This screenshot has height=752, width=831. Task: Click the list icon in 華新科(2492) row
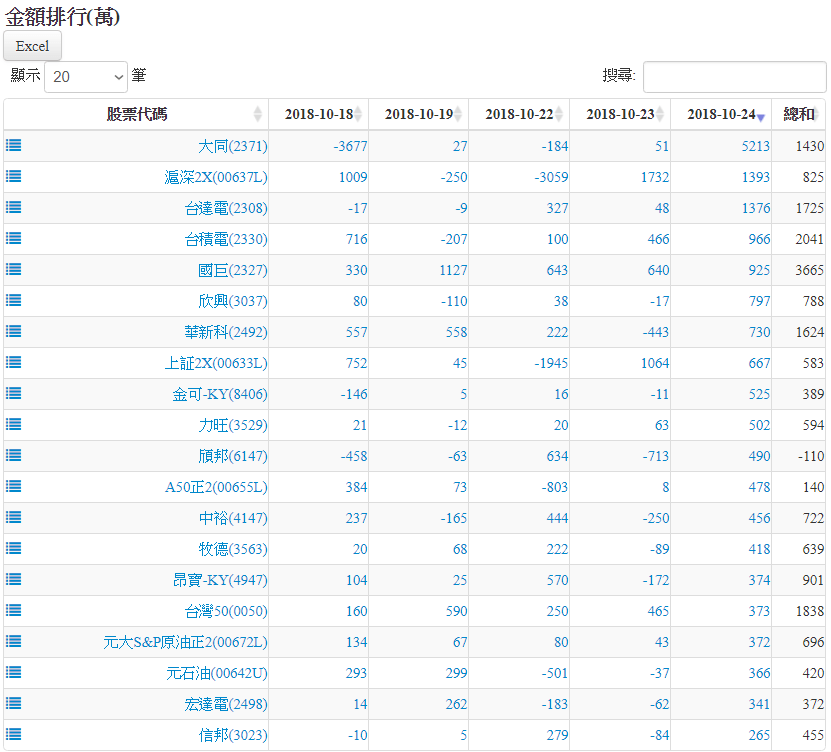click(x=14, y=331)
